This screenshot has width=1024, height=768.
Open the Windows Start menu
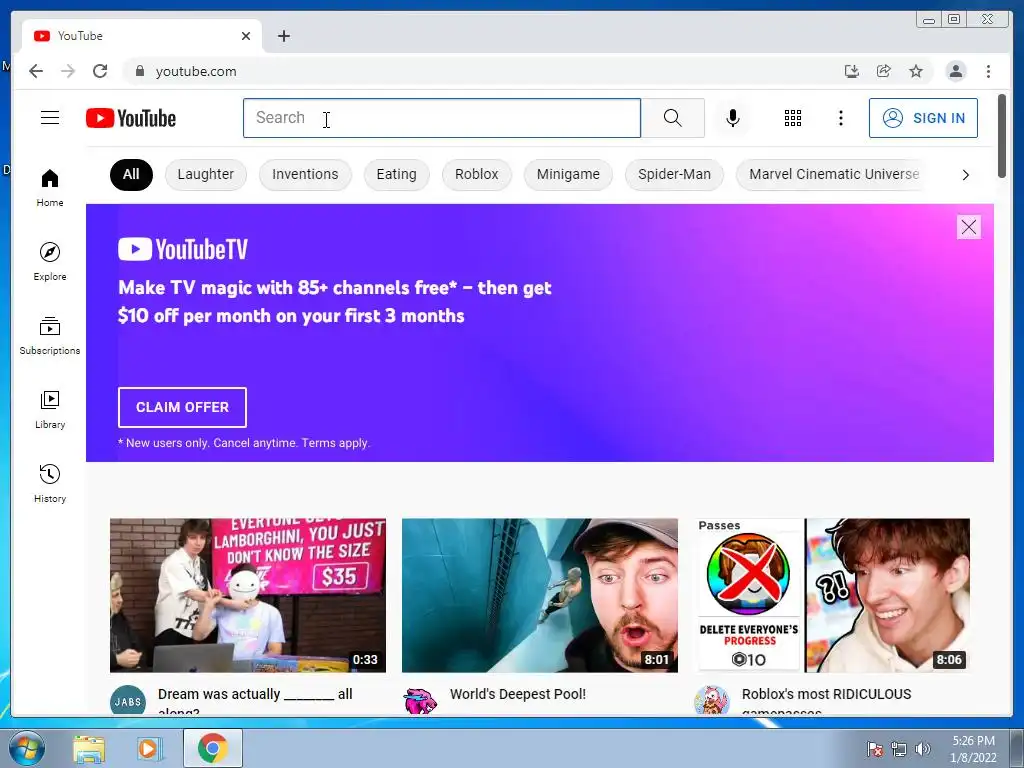pyautogui.click(x=26, y=748)
